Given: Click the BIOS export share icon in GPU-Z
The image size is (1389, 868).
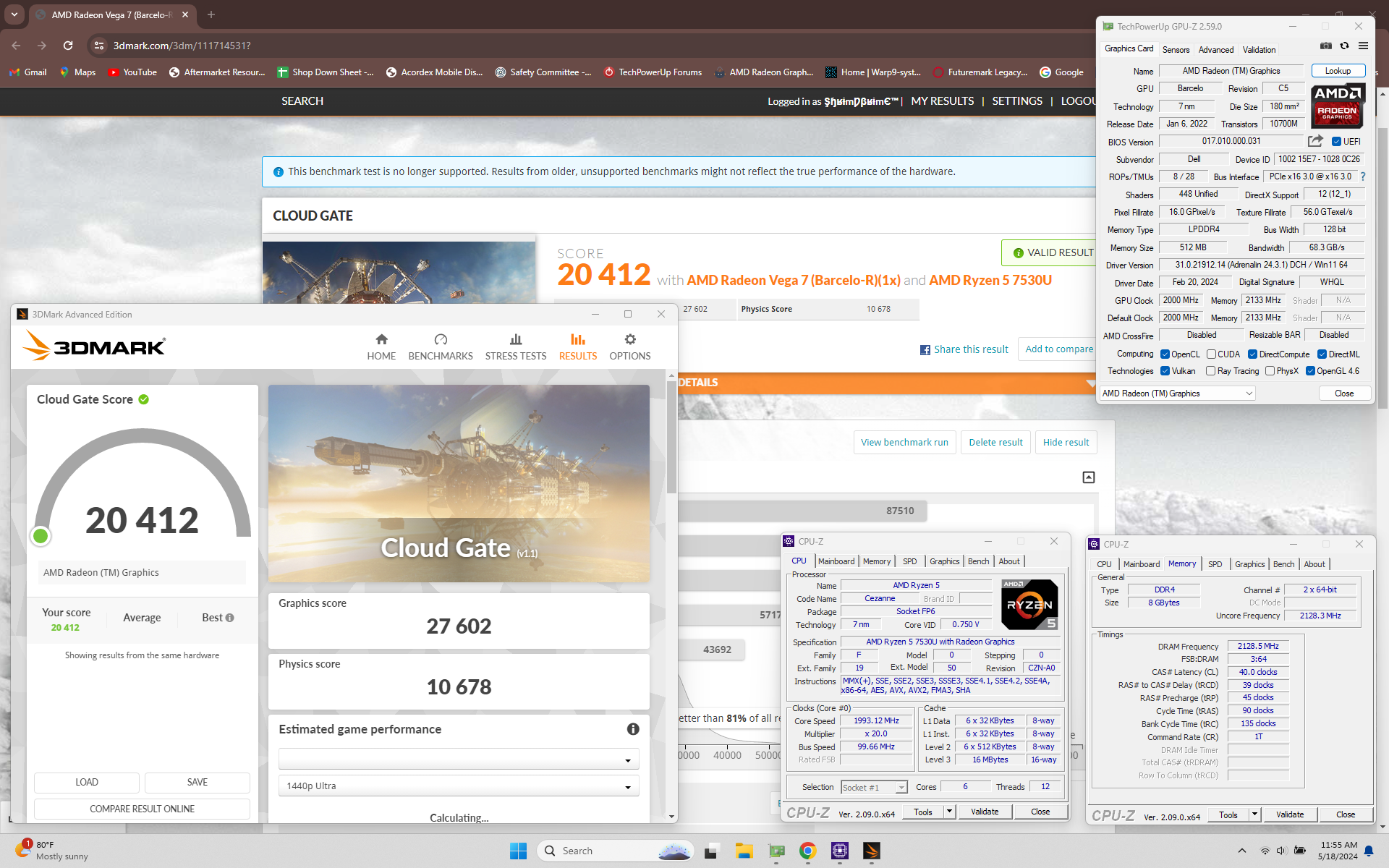Looking at the screenshot, I should (1315, 141).
